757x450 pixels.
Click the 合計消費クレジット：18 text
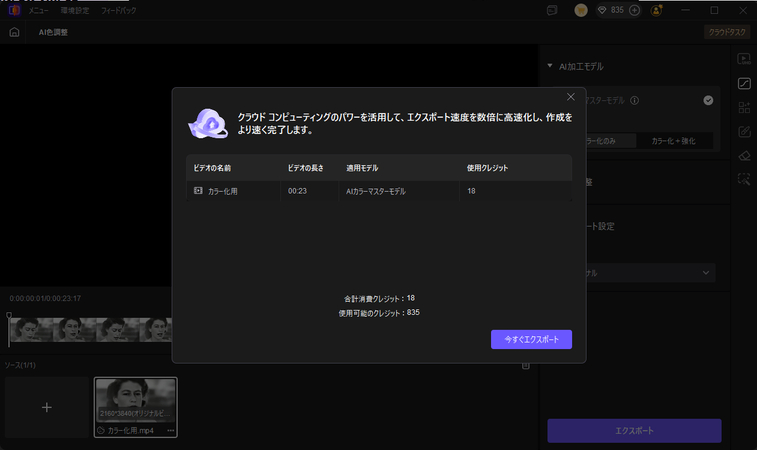pyautogui.click(x=379, y=298)
